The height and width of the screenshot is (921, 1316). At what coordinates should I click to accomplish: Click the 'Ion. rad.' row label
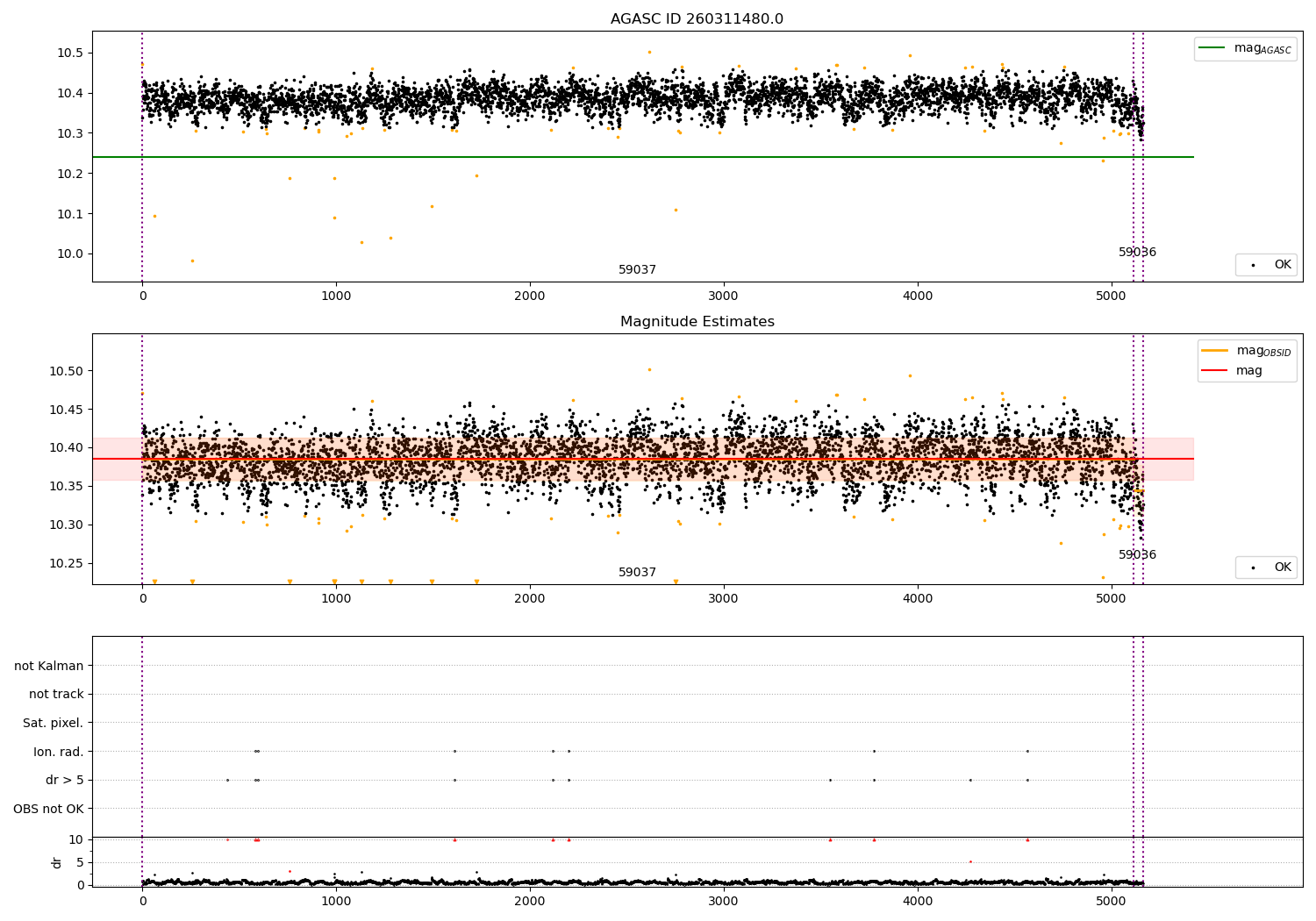click(59, 752)
